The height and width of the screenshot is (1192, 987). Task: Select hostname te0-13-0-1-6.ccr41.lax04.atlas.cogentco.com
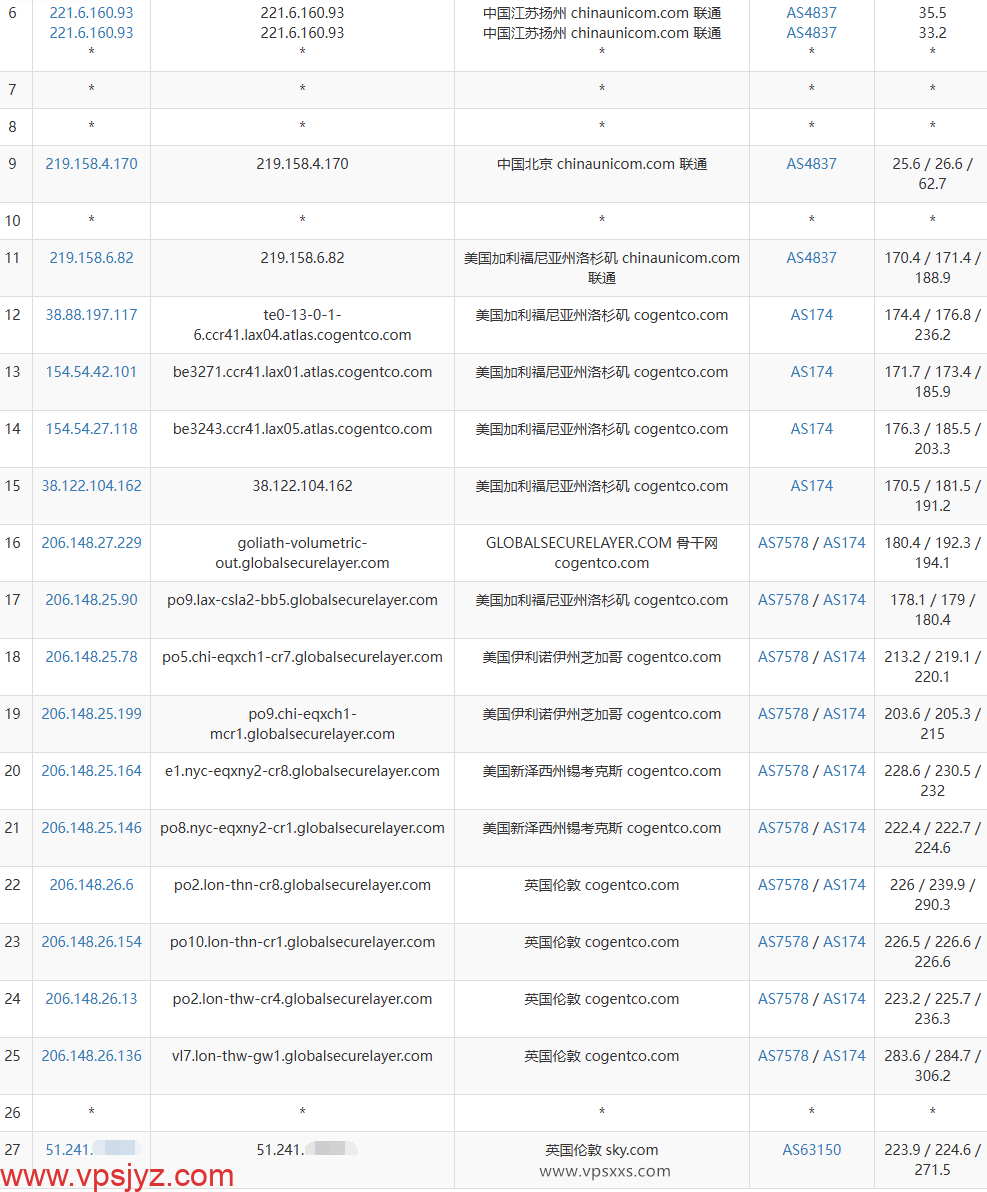[303, 325]
